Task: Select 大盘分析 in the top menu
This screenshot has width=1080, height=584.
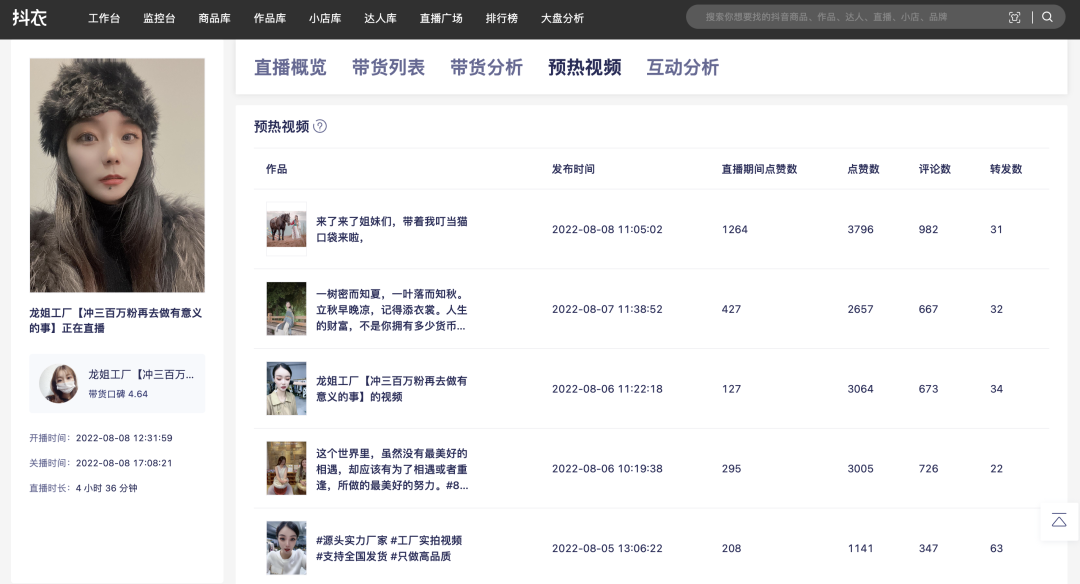Action: (562, 18)
